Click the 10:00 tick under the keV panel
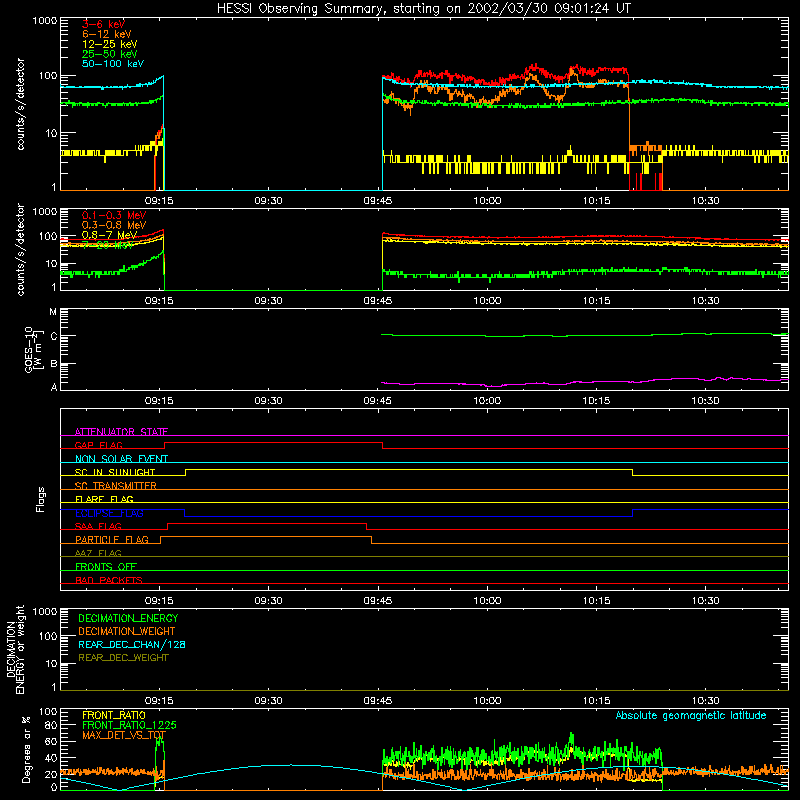Image resolution: width=800 pixels, height=800 pixels. click(x=487, y=201)
